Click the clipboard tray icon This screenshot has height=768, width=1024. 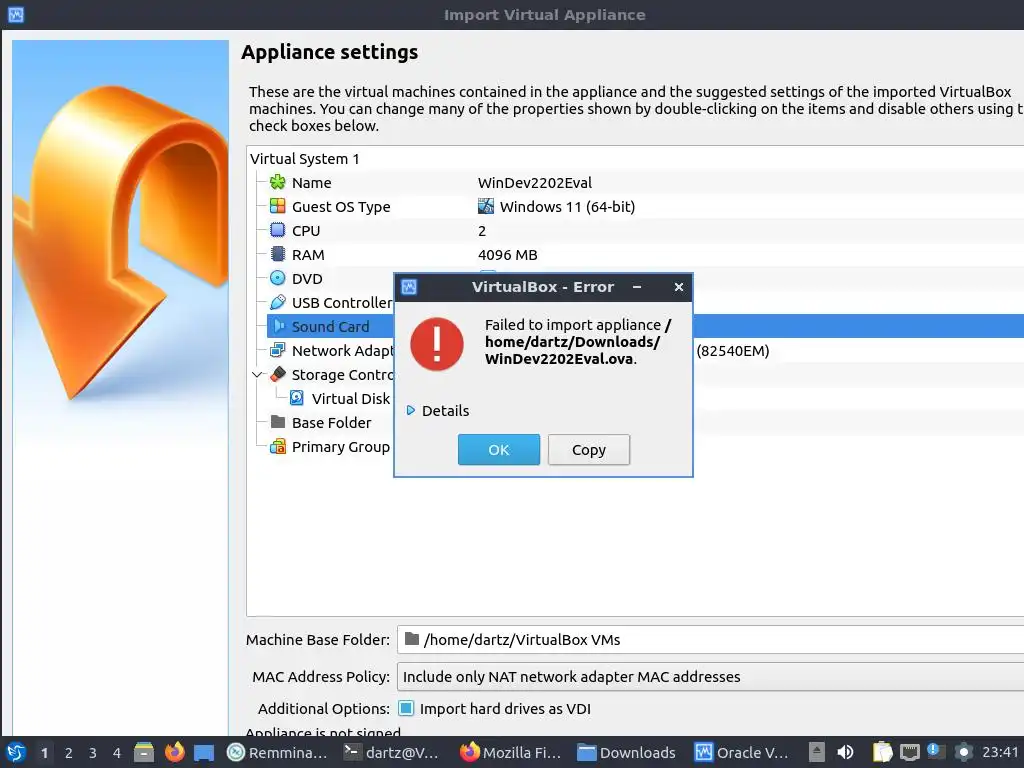pos(882,752)
